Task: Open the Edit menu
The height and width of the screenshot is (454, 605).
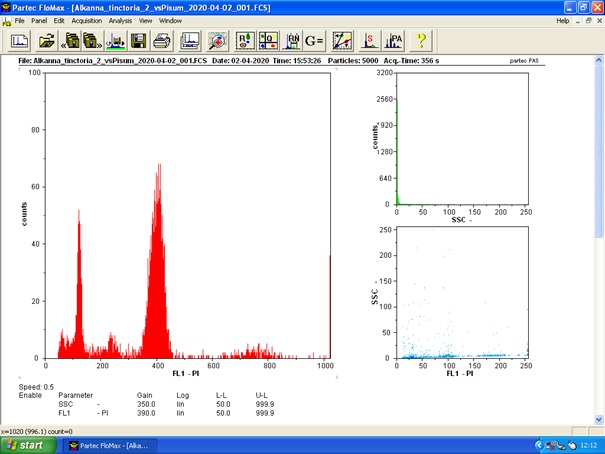Action: [x=59, y=21]
